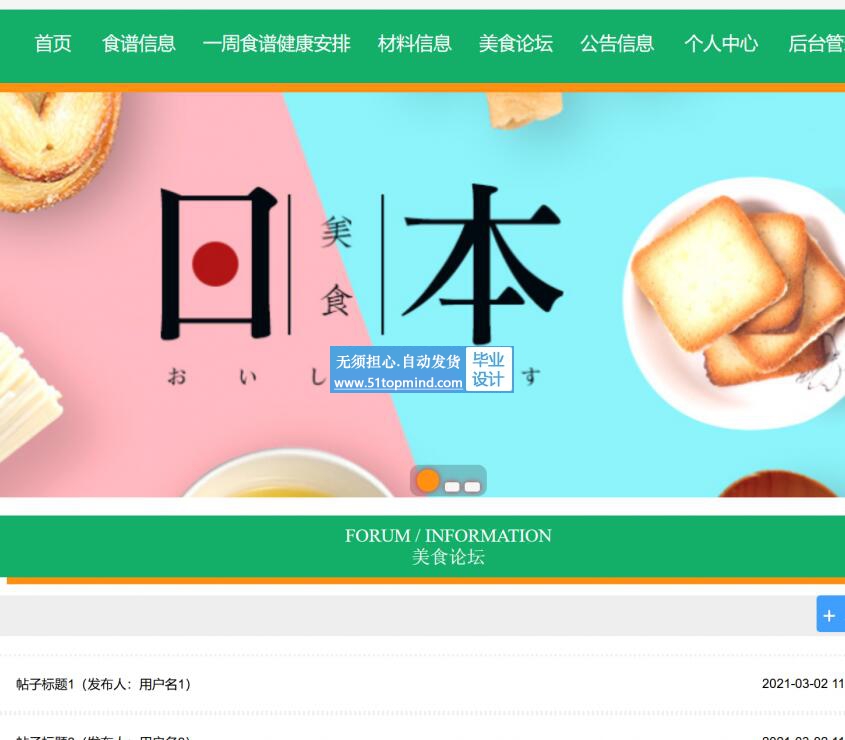Navigate to 材料信息 menu item

[414, 44]
